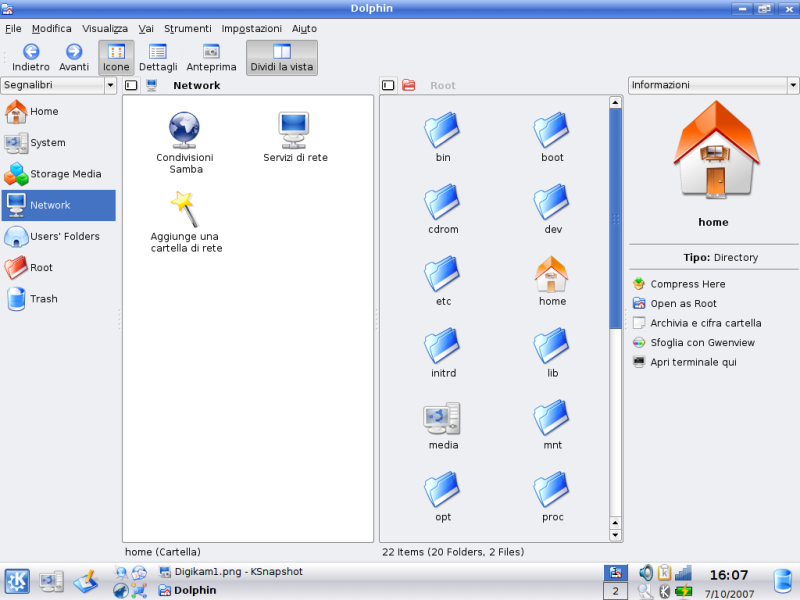Click Compress Here action link
This screenshot has width=800, height=600.
[x=687, y=284]
